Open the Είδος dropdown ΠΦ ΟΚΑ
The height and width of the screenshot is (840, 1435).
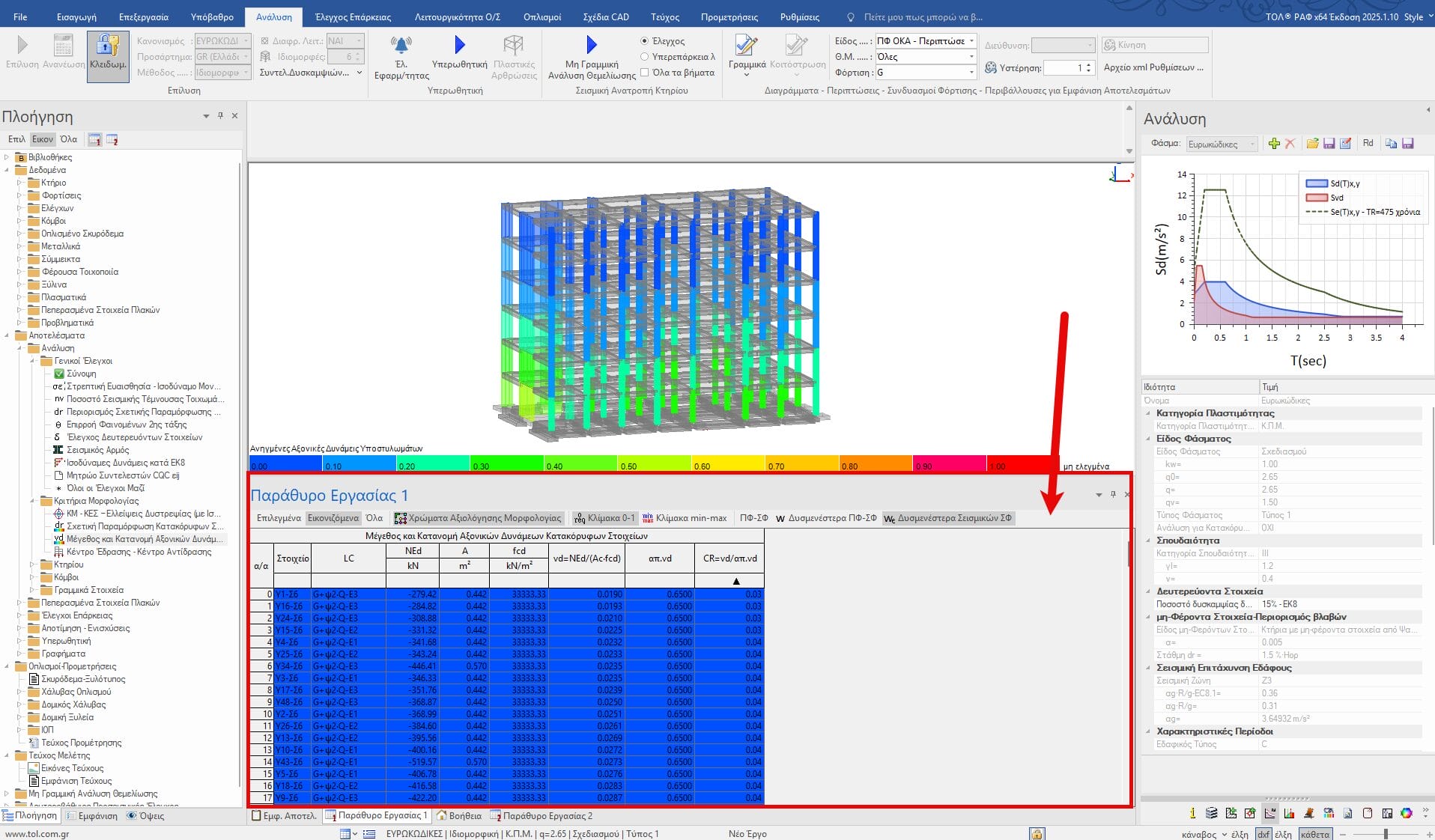[926, 41]
